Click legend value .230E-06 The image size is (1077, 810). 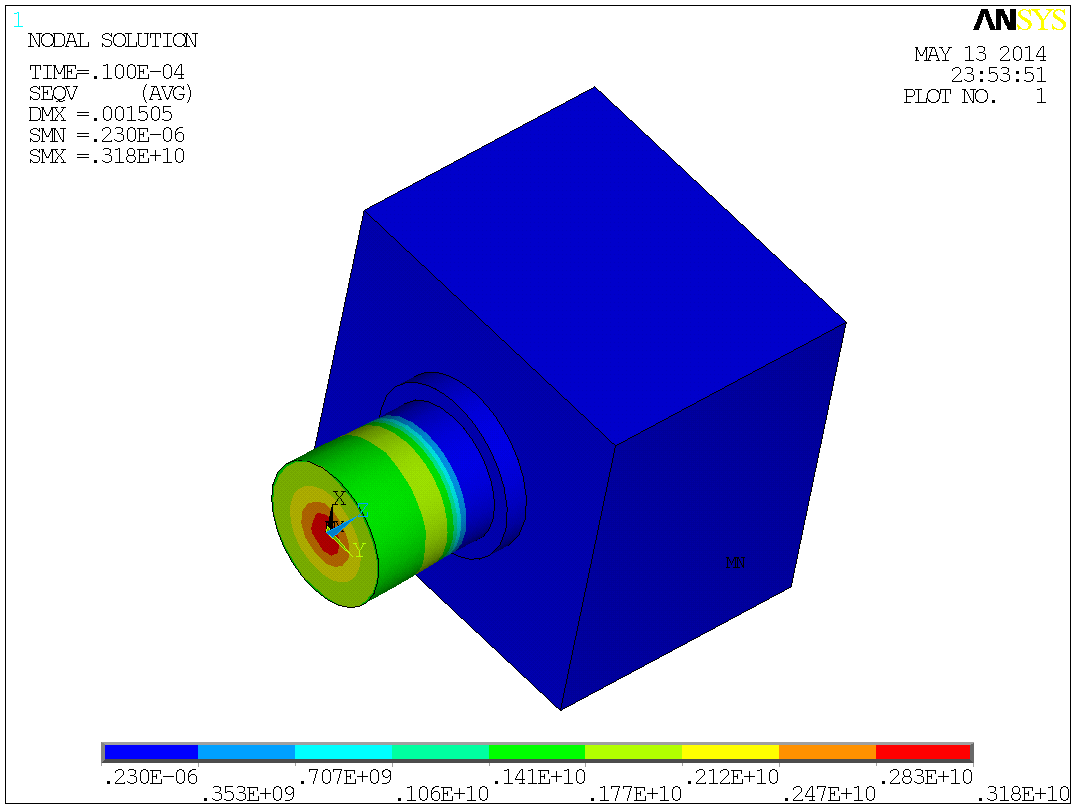150,777
